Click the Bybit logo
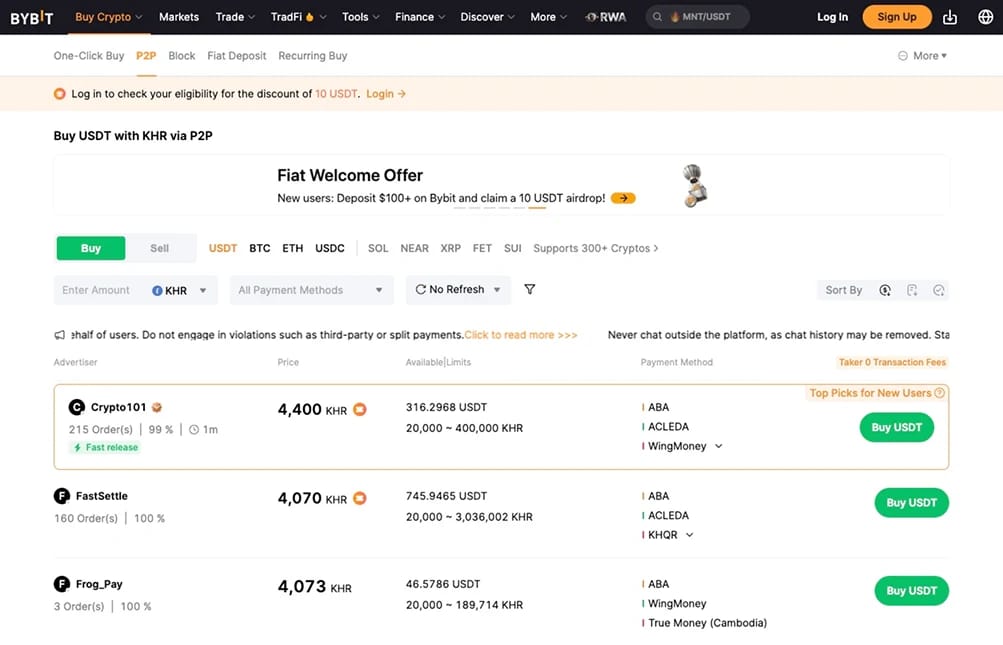This screenshot has width=1003, height=645. (31, 17)
